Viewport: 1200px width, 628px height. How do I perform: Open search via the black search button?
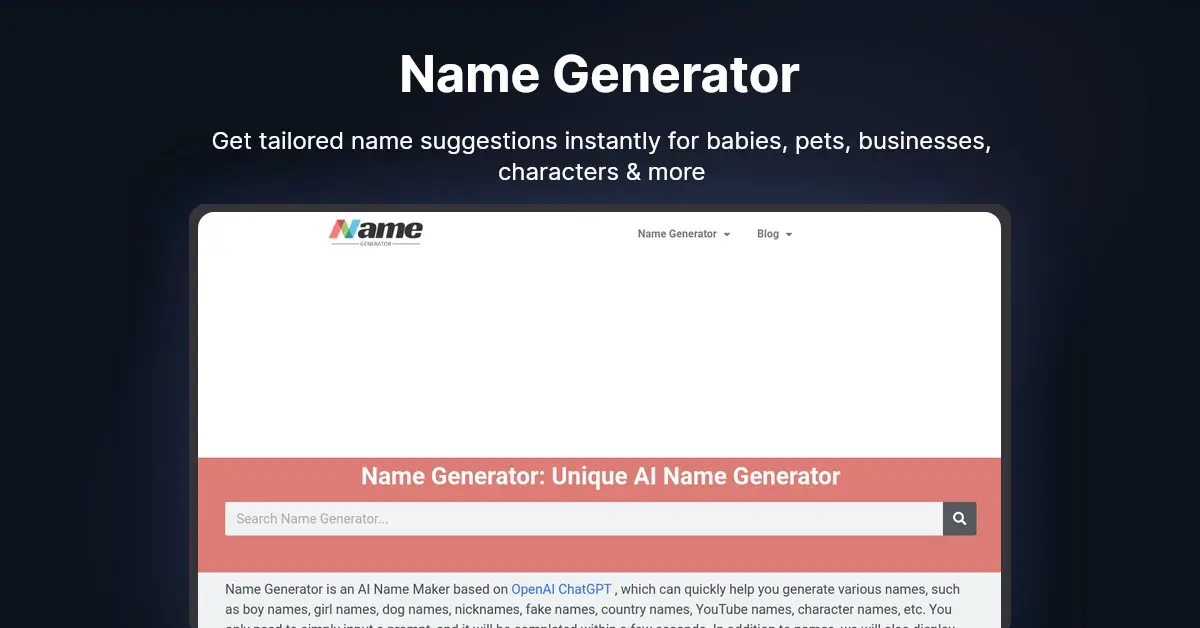click(959, 518)
